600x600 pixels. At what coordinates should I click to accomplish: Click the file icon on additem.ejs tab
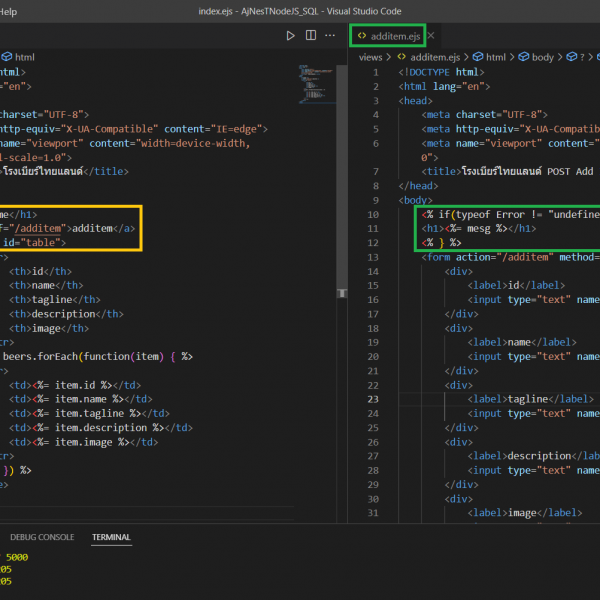(361, 36)
